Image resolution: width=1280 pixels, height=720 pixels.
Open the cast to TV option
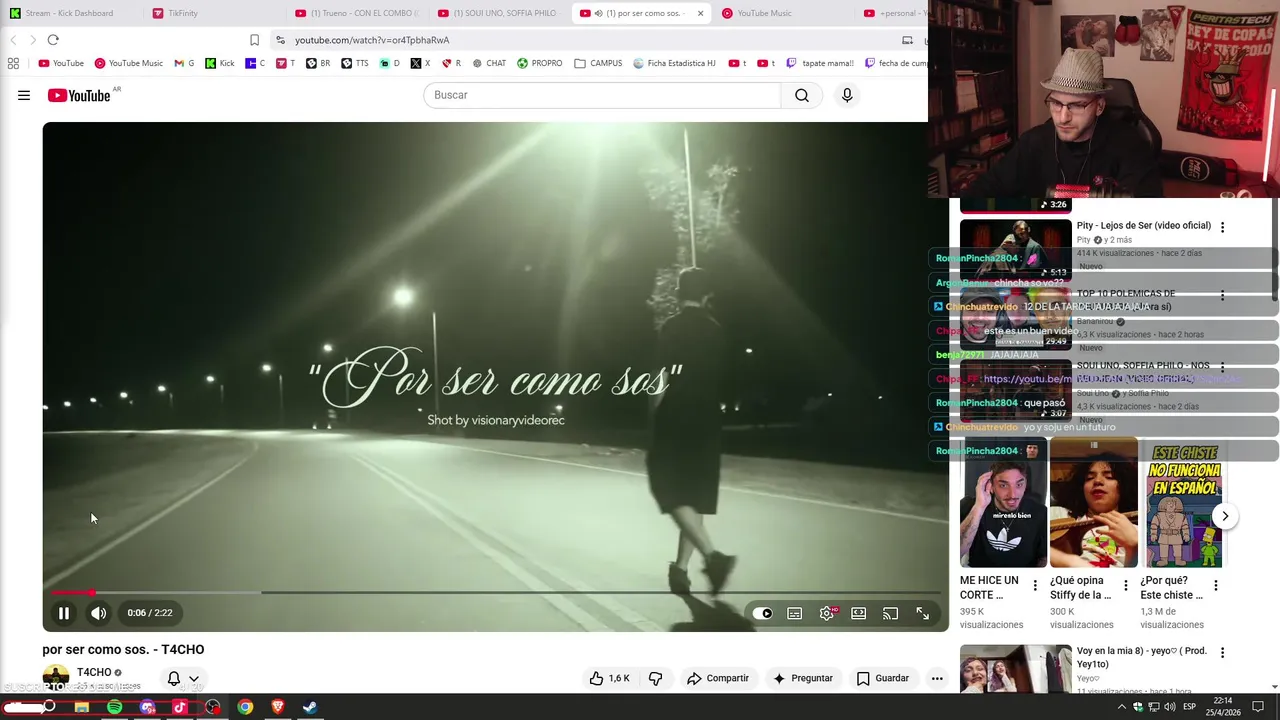pos(891,613)
